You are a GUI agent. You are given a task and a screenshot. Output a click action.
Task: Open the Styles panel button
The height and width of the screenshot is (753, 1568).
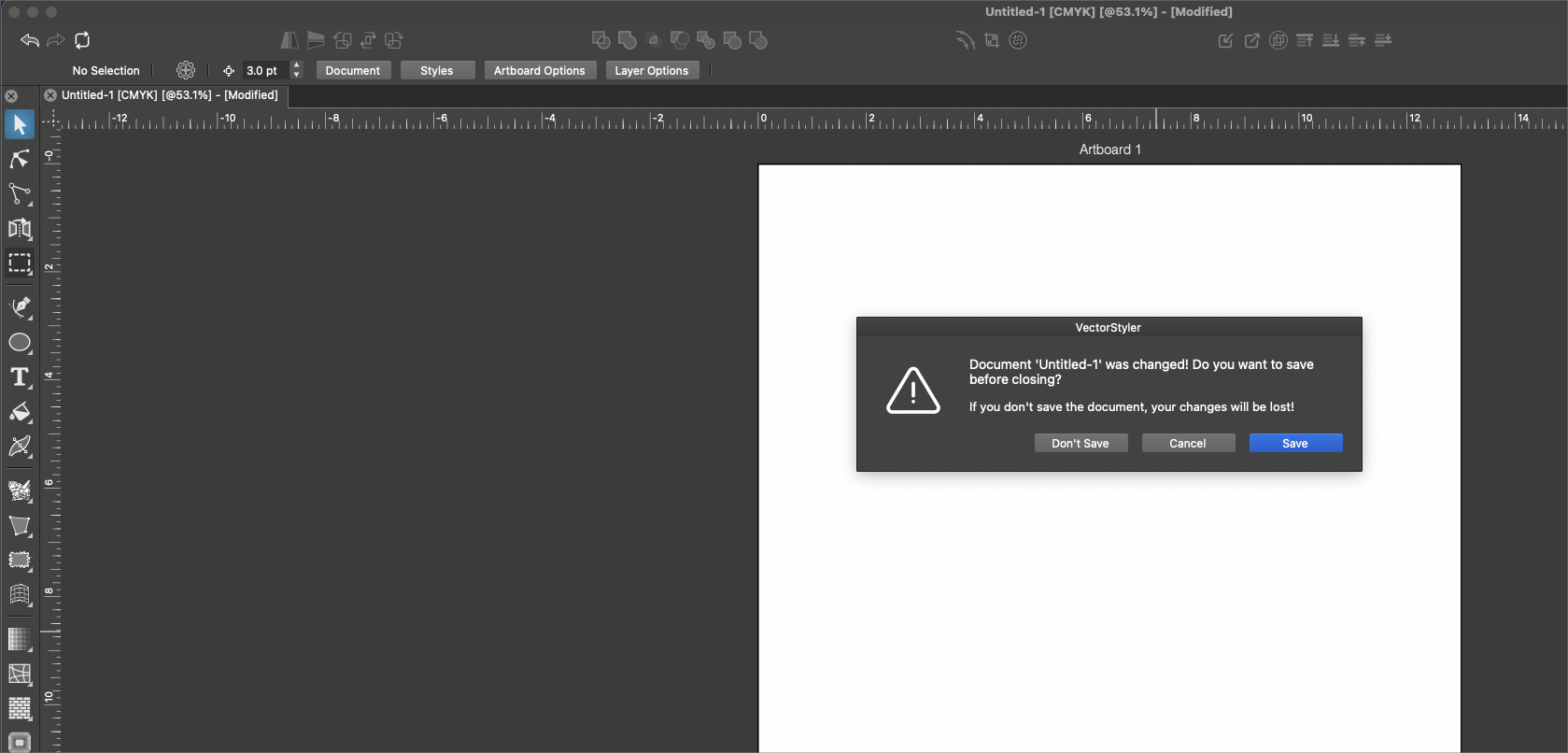point(437,71)
